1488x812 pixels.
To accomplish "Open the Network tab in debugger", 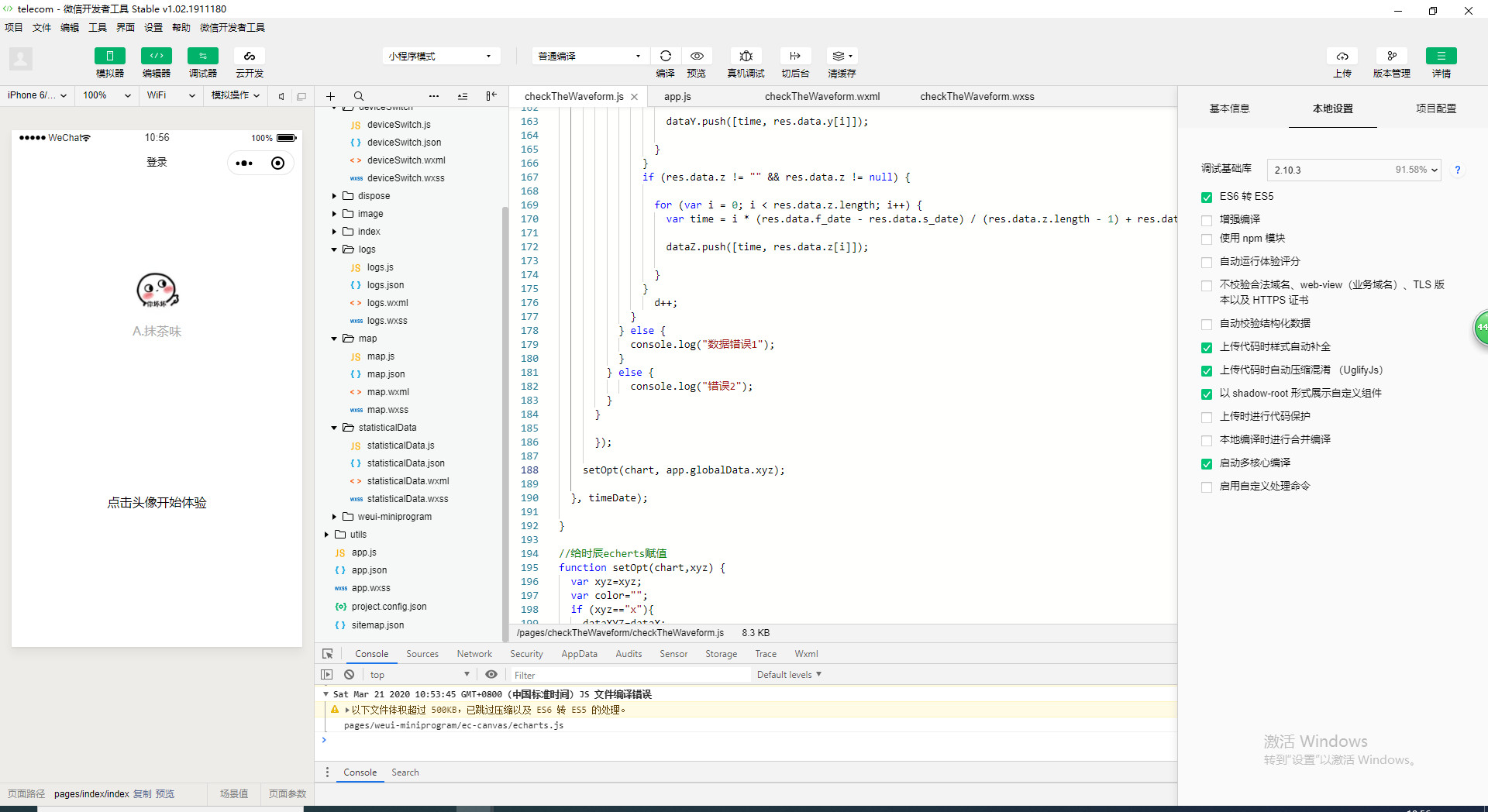I will [474, 654].
